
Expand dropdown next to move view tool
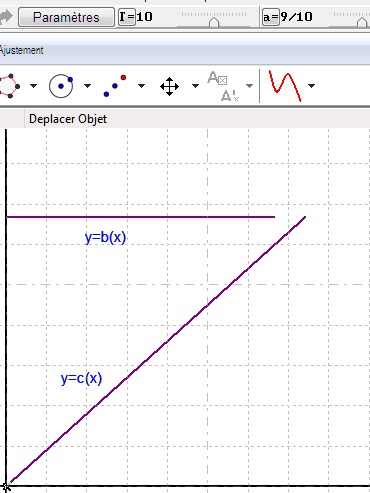click(x=195, y=86)
